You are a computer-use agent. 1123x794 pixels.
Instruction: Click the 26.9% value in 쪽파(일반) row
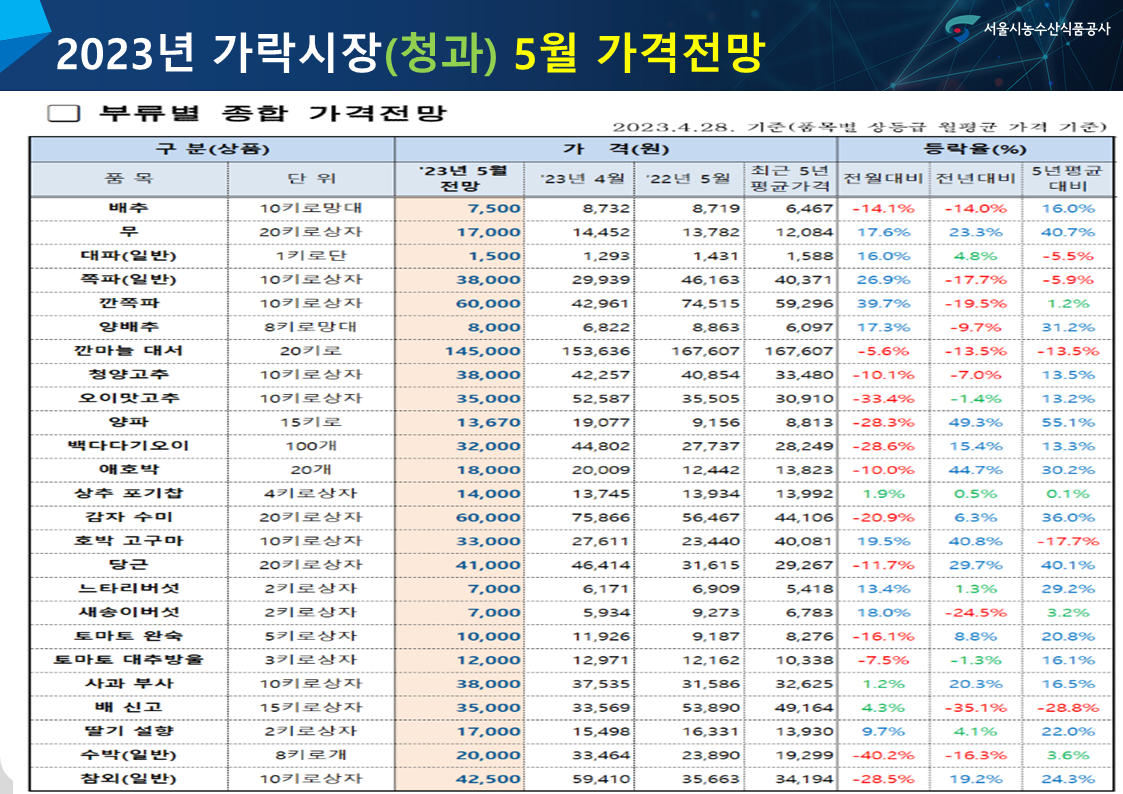tap(883, 280)
